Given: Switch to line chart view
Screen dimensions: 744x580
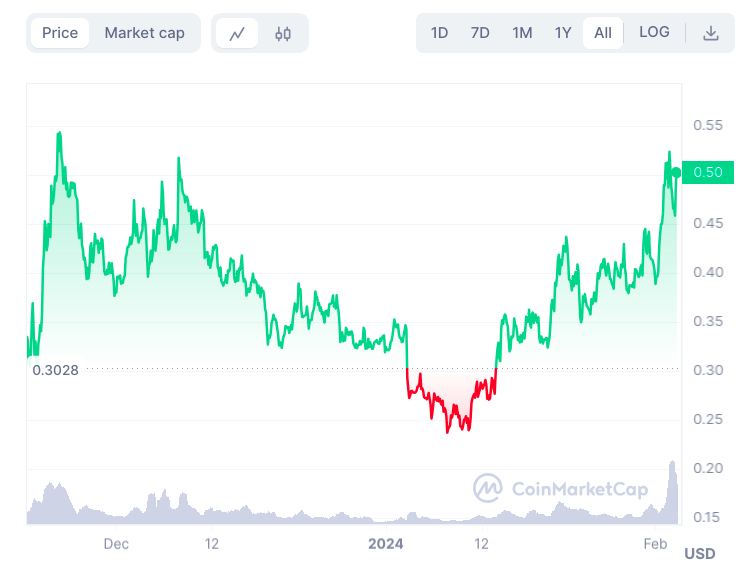Looking at the screenshot, I should tap(237, 33).
